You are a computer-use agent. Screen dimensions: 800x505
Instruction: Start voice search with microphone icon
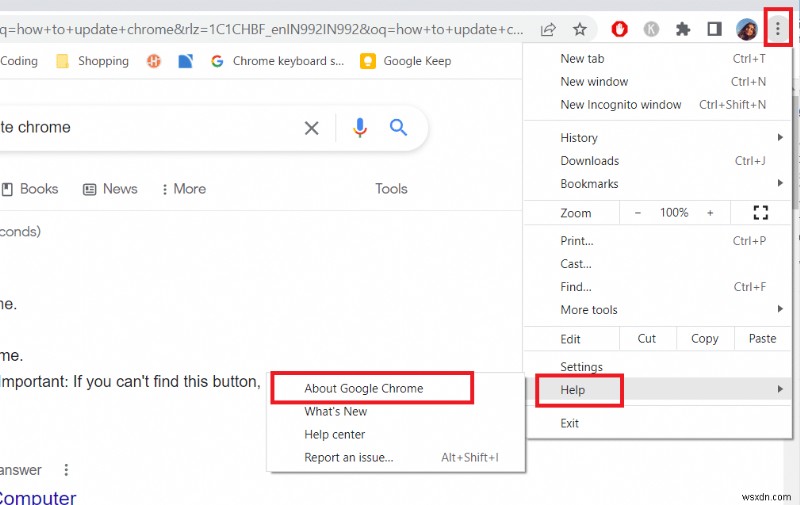(x=360, y=128)
